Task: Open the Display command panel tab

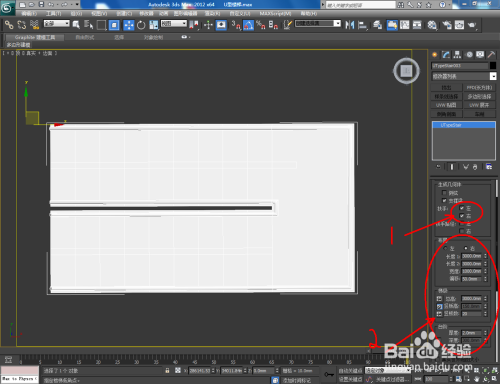Action: click(480, 55)
